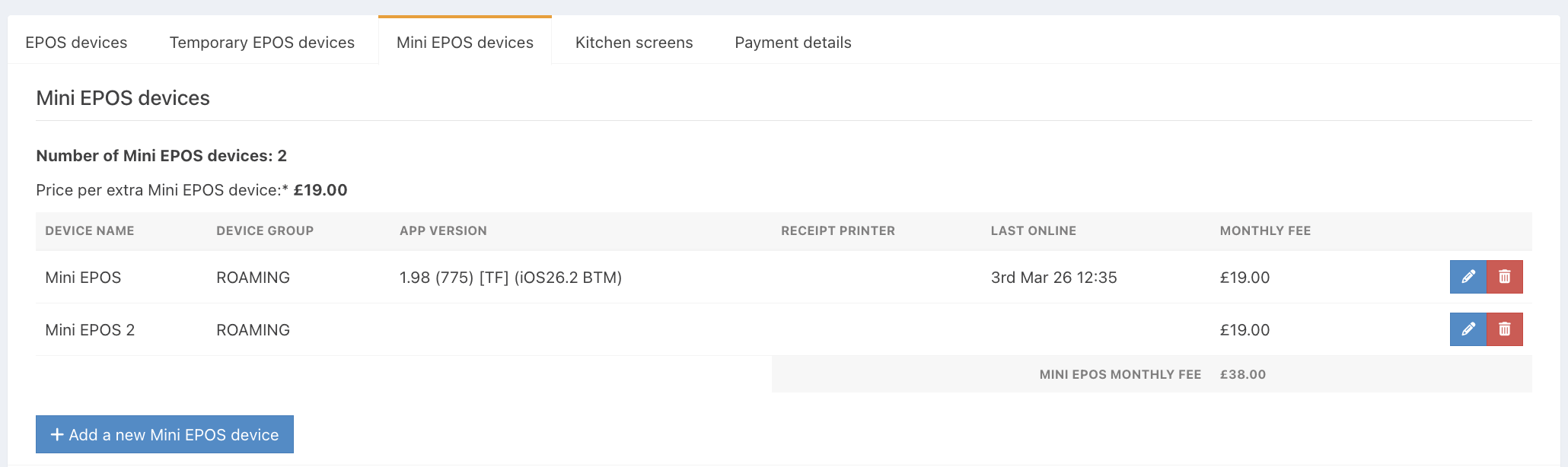Screen dimensions: 1568x467
Task: Click the Device Name column header
Action: [89, 231]
